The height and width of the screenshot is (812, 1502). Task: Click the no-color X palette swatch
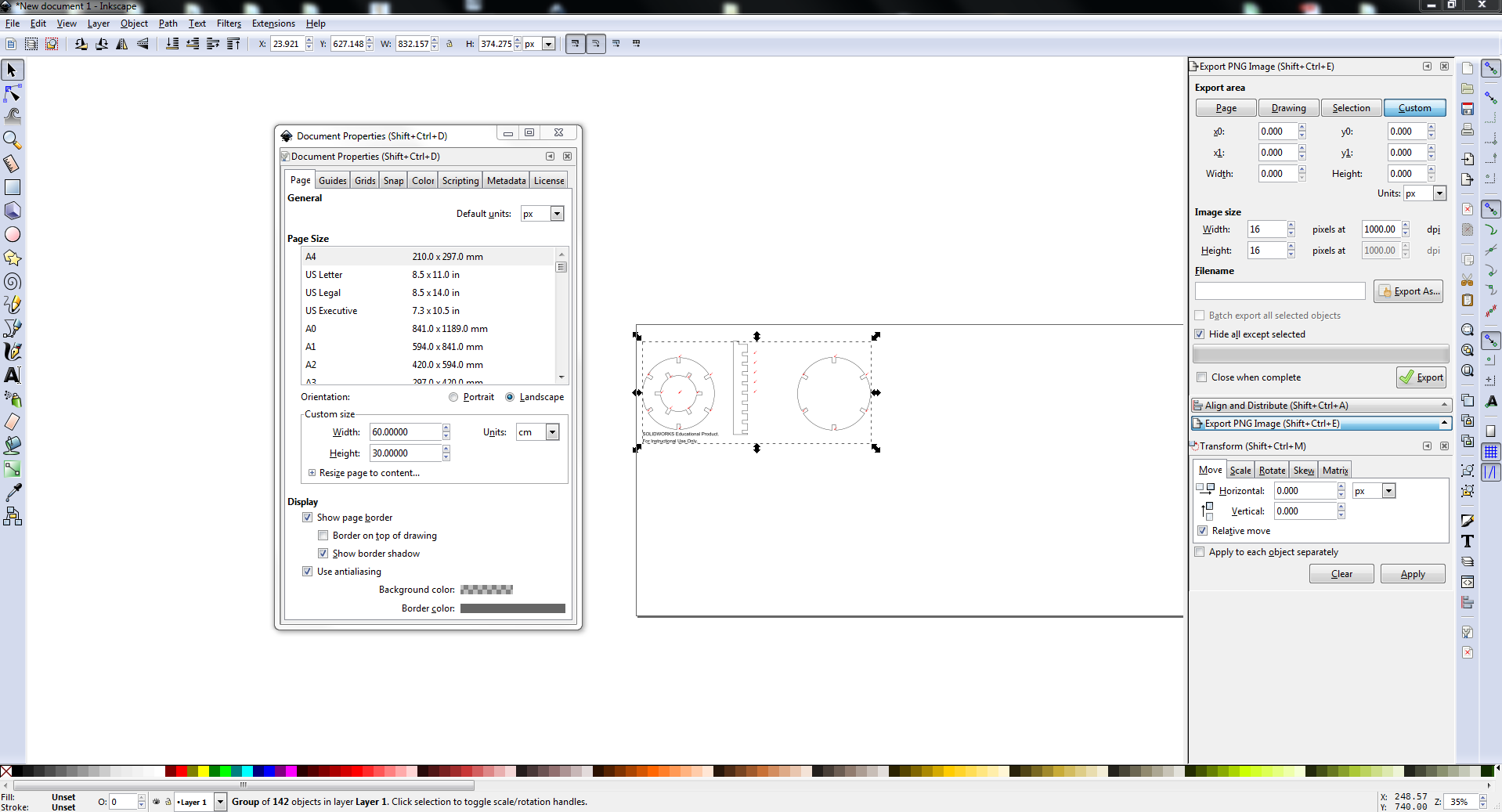coord(6,771)
